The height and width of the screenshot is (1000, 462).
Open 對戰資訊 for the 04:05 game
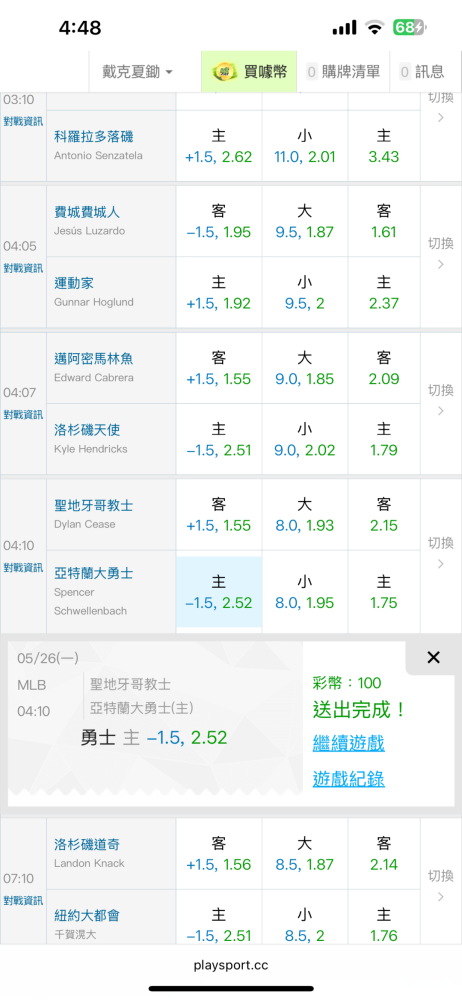[23, 268]
